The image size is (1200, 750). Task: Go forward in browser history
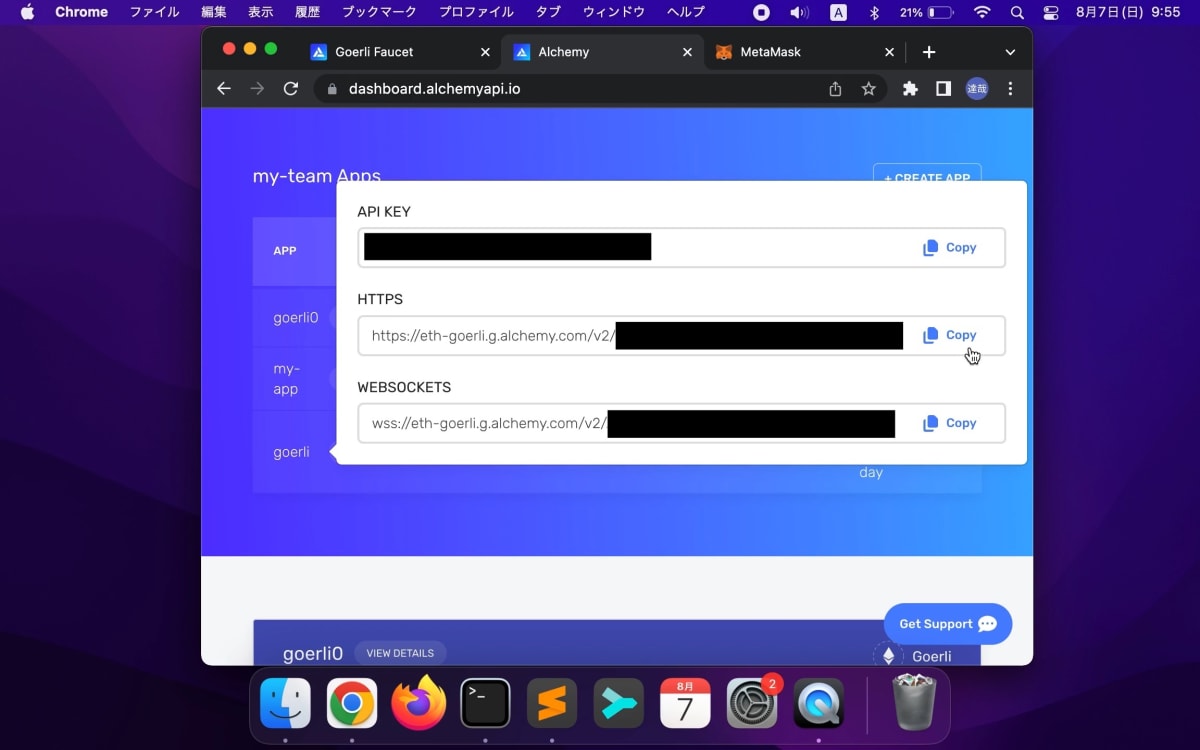[x=257, y=89]
